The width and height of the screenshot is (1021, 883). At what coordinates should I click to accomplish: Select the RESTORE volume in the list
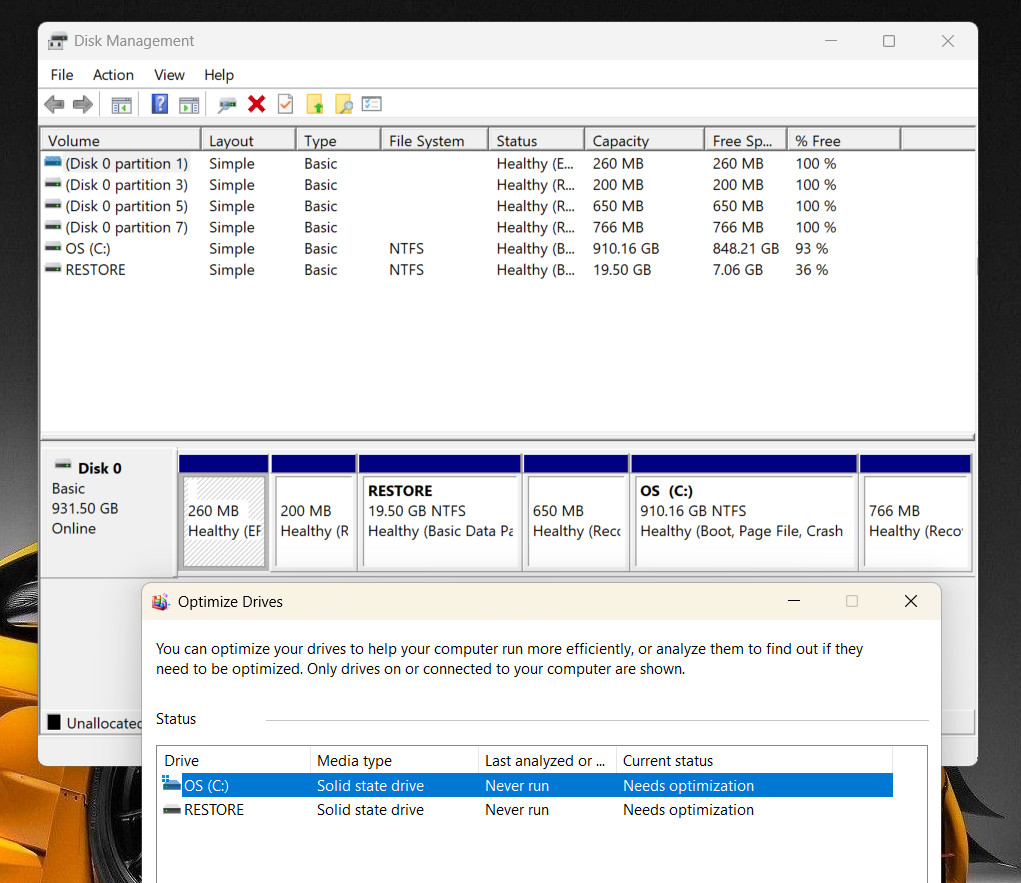tap(95, 270)
